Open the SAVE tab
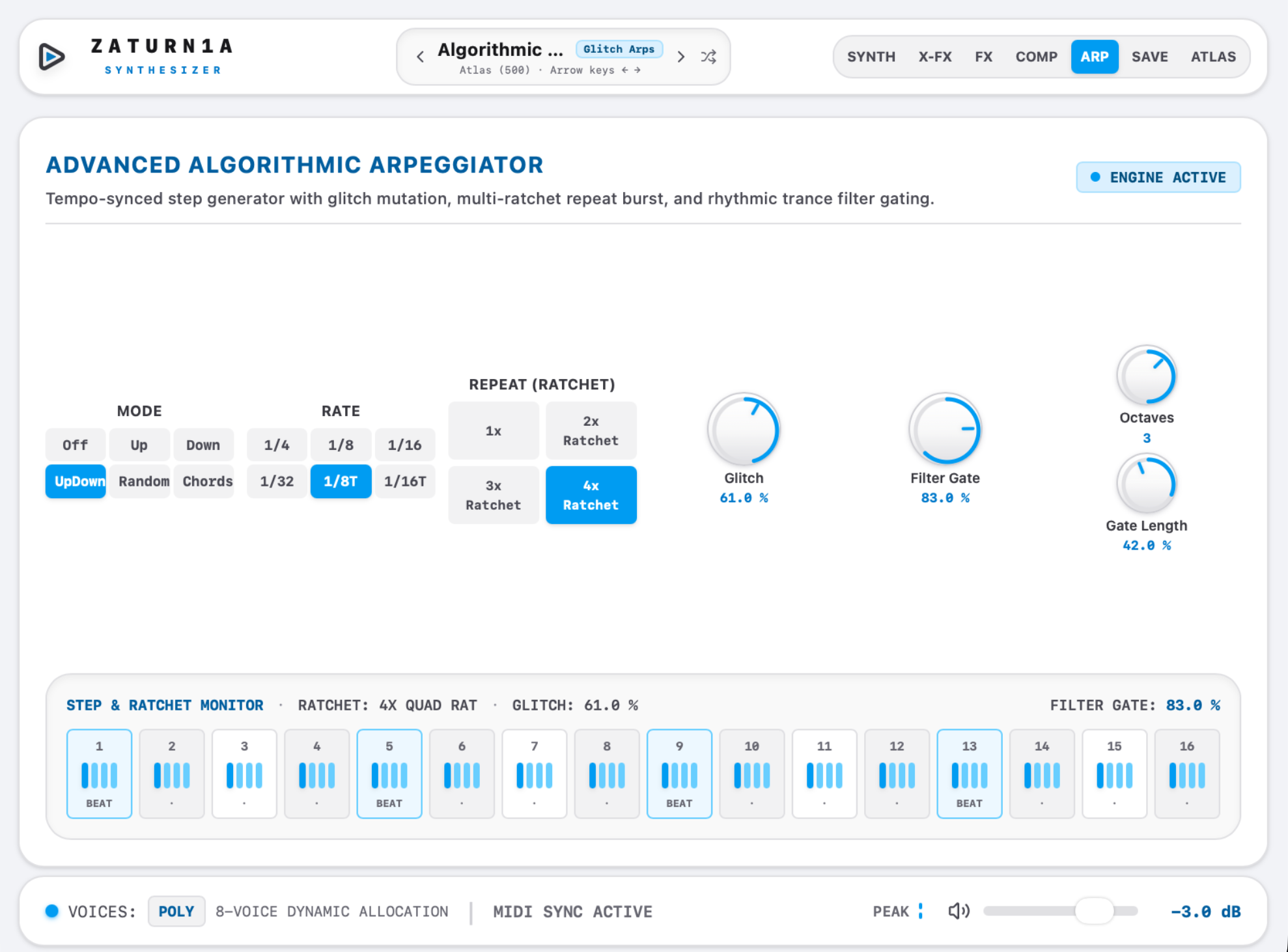This screenshot has width=1288, height=952. tap(1149, 57)
